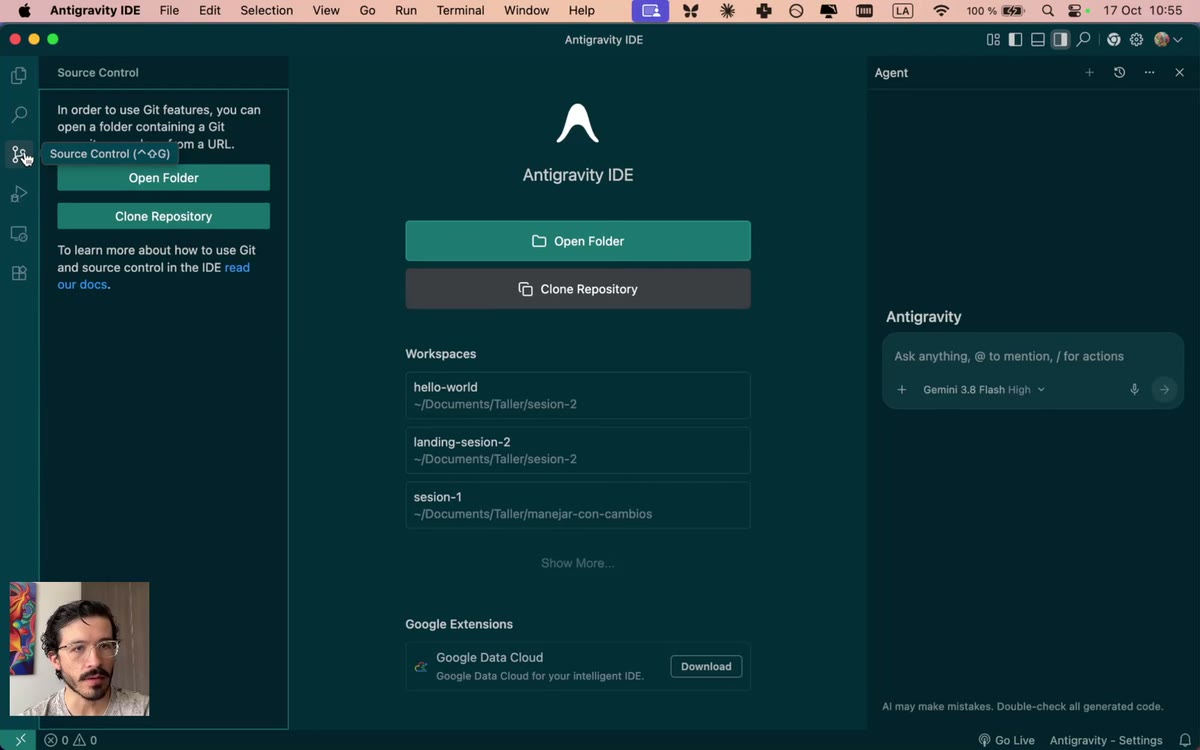Click the microphone voice input icon
This screenshot has height=750, width=1200.
click(1134, 390)
